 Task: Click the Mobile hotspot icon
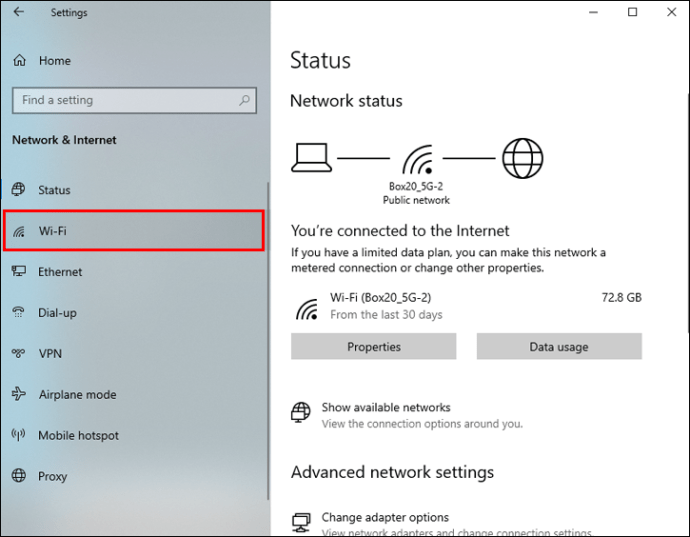click(x=18, y=436)
